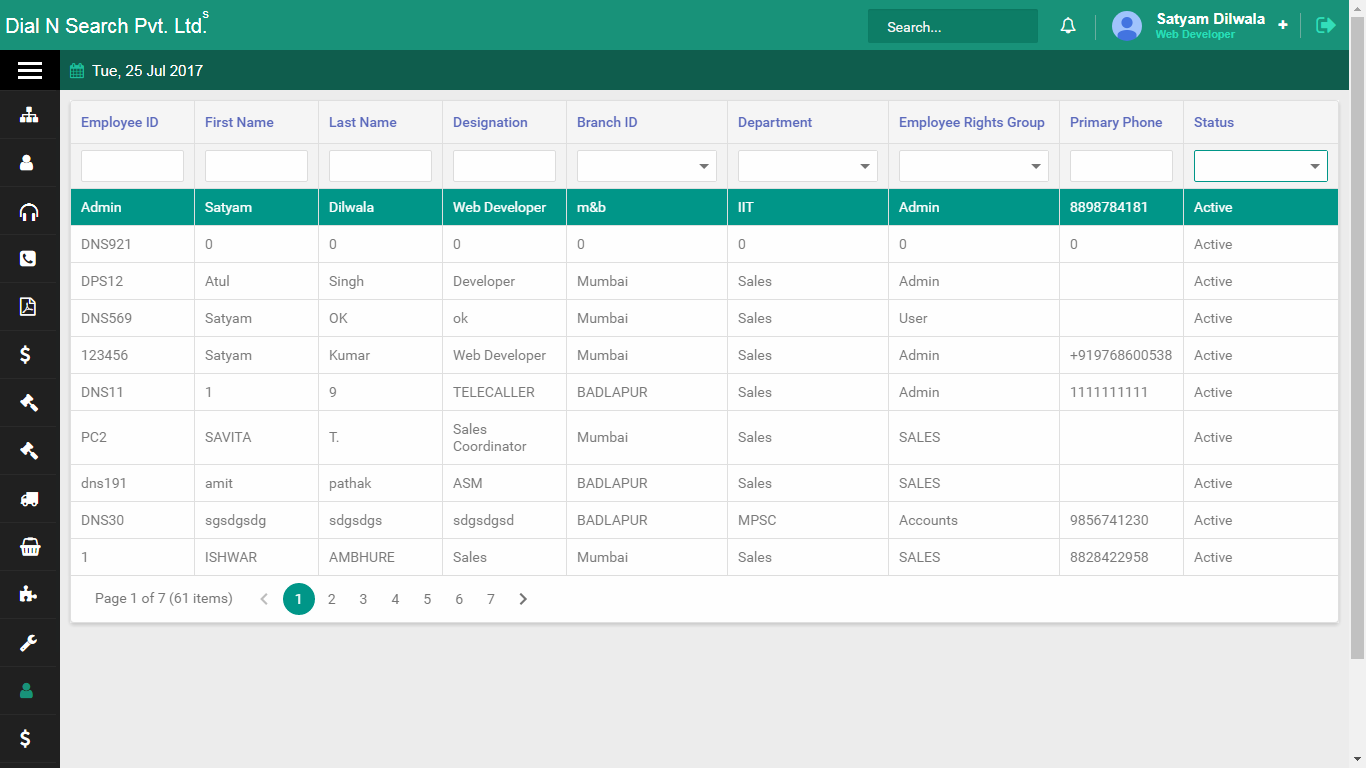Select the DNS921 employee row
This screenshot has height=768, width=1366.
tap(704, 244)
